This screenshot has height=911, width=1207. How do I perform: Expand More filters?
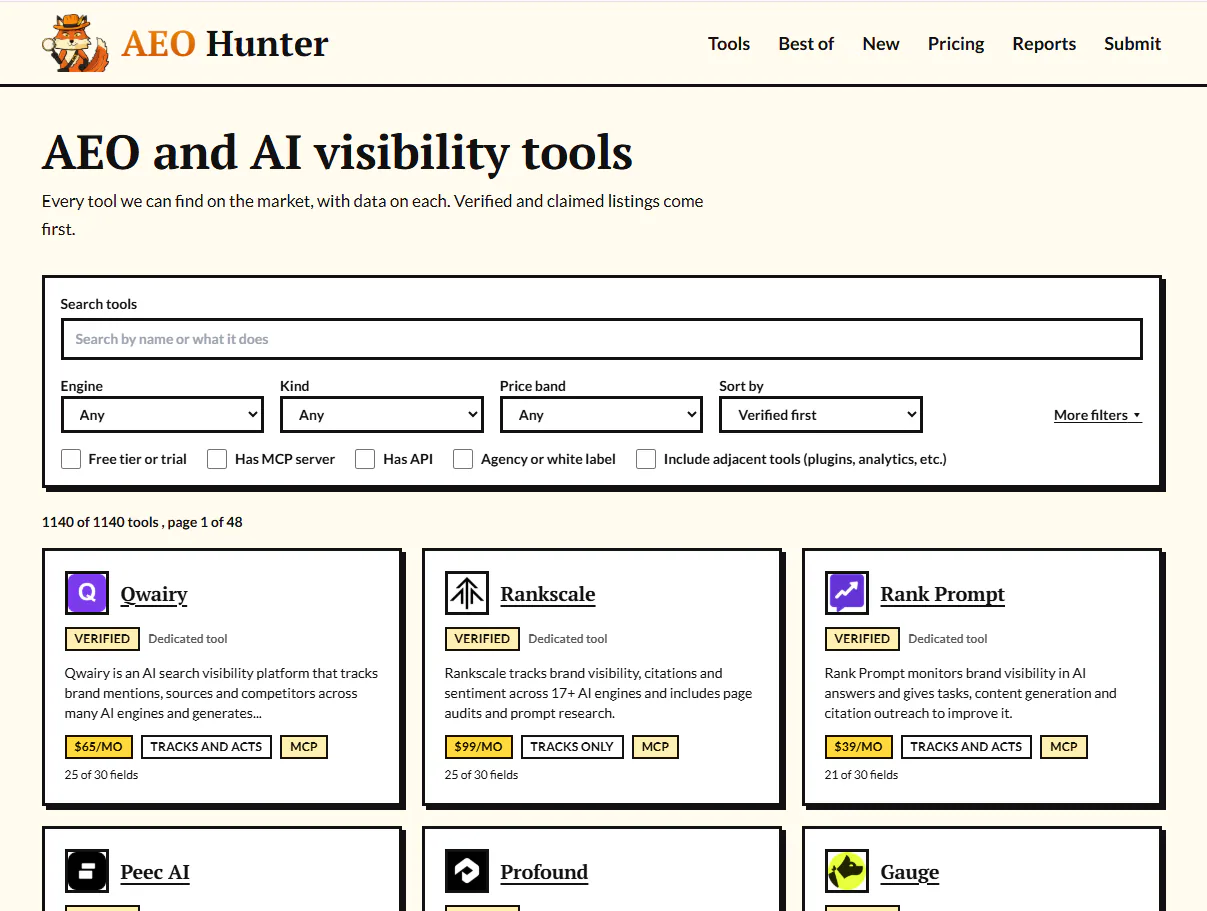click(x=1097, y=415)
